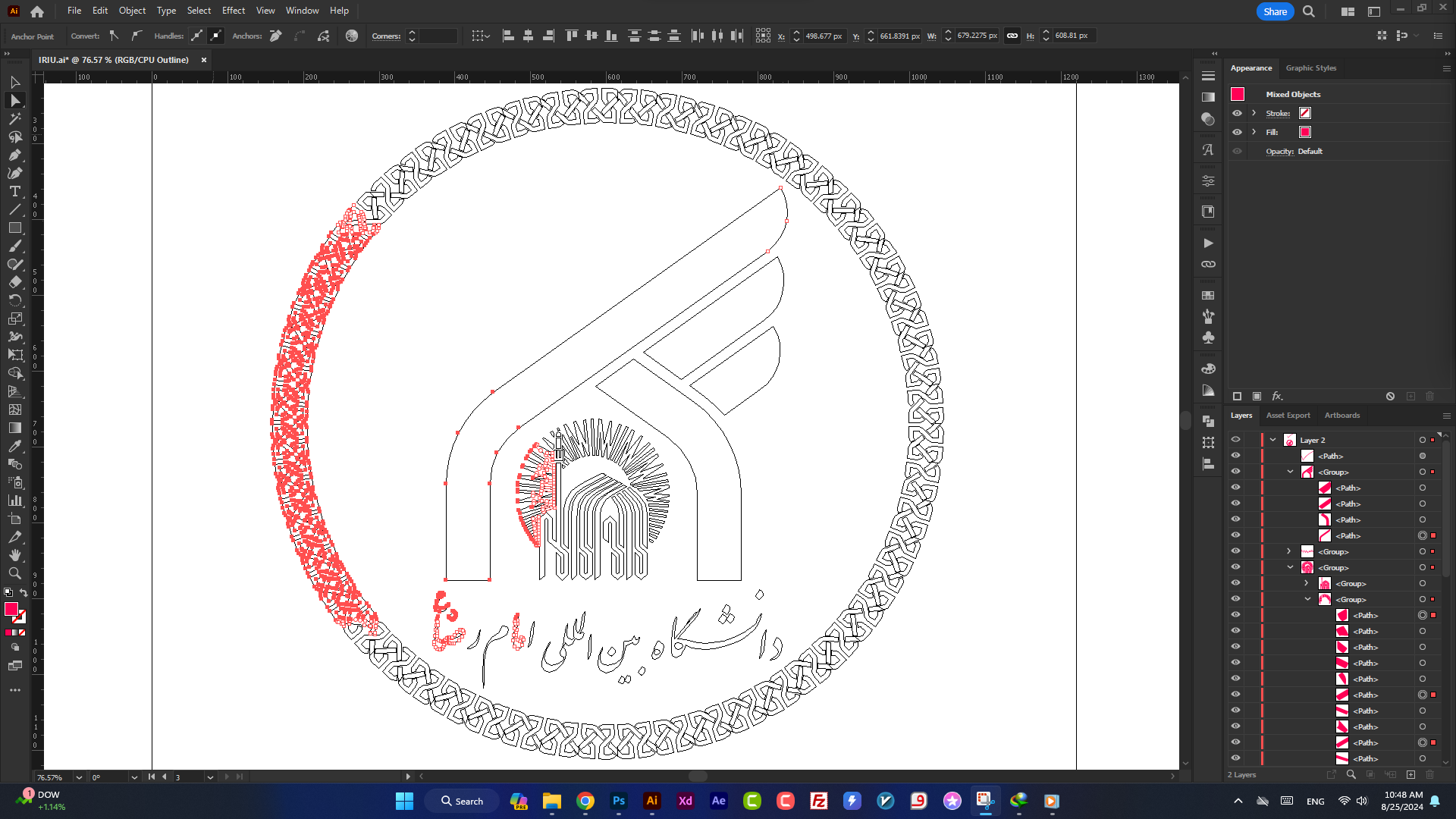This screenshot has height=819, width=1456.
Task: Click the Share button
Action: coord(1275,11)
